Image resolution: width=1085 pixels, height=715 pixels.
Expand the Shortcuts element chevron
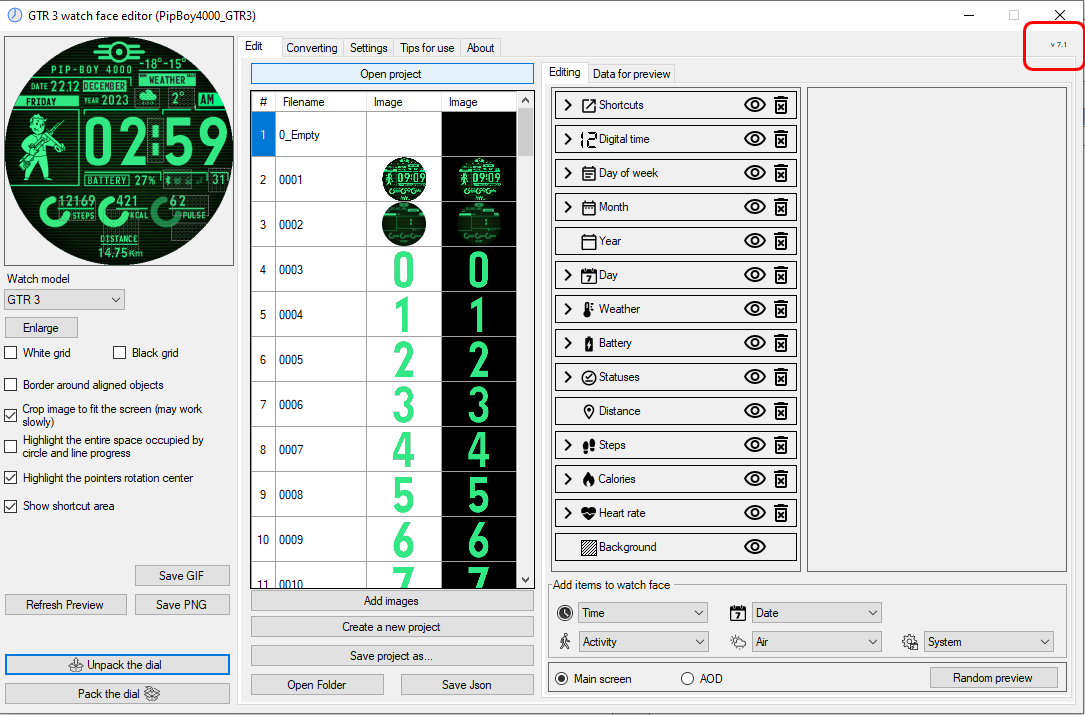coord(568,105)
